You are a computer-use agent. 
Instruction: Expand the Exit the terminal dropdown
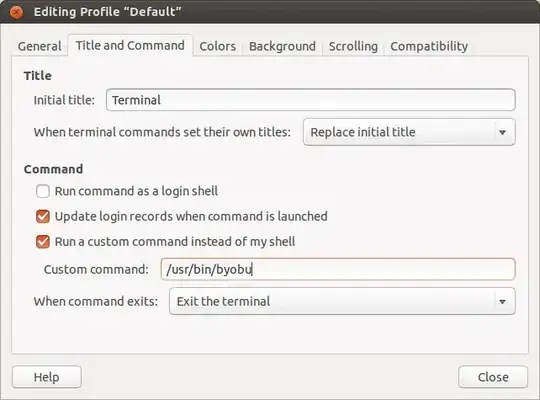(342, 301)
